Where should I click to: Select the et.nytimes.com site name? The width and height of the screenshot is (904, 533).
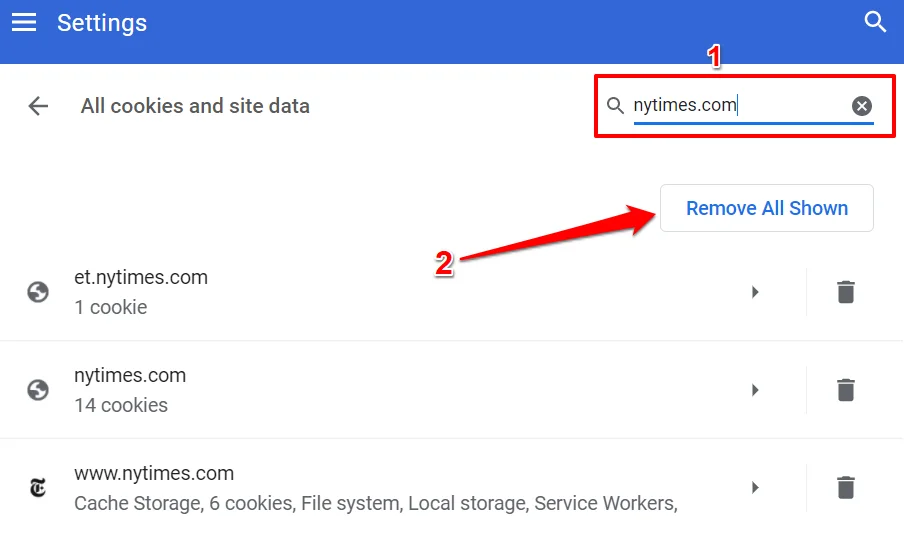141,277
